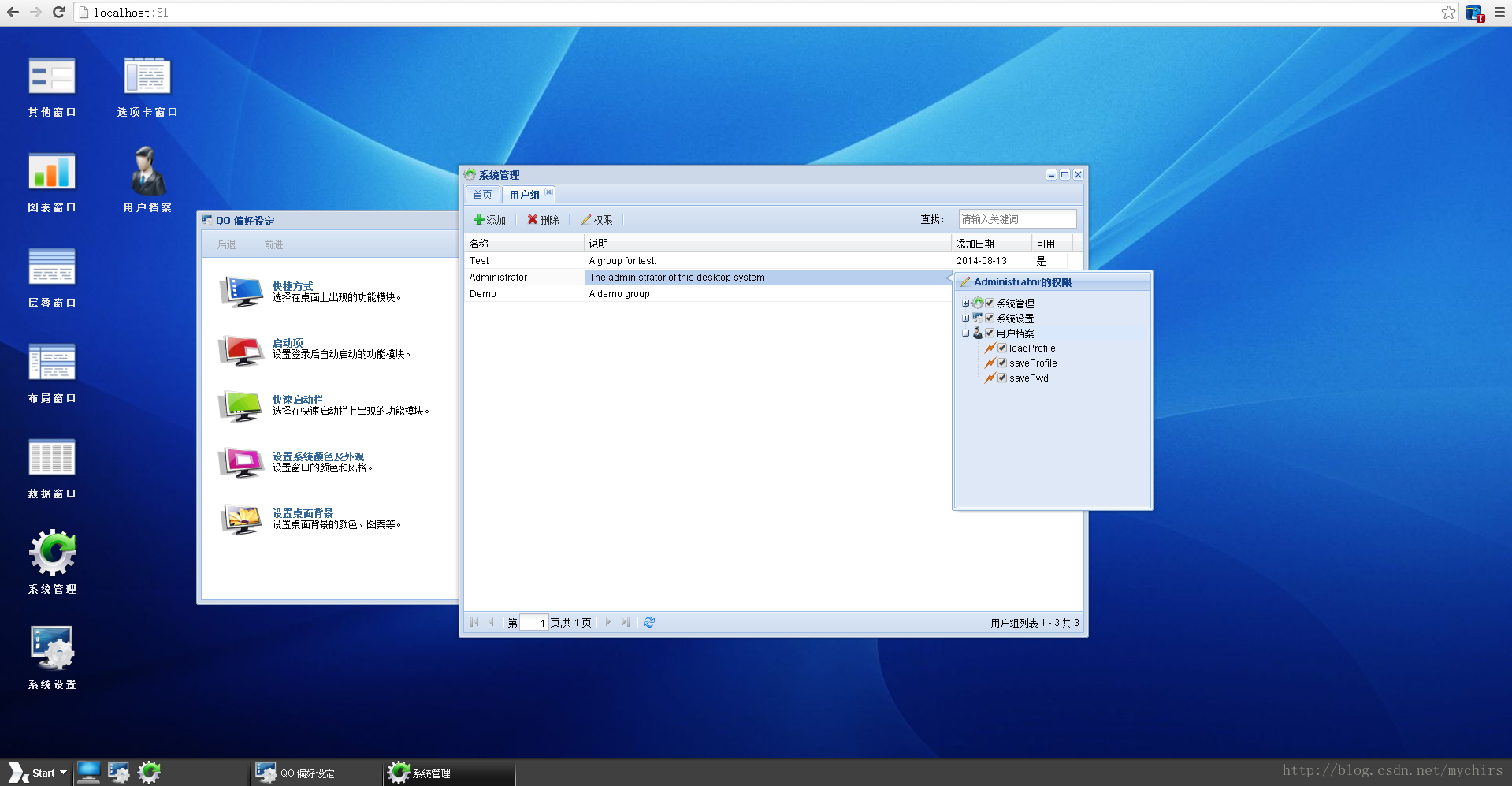Open the Start menu dropdown arrow
The image size is (1512, 786).
click(x=63, y=773)
